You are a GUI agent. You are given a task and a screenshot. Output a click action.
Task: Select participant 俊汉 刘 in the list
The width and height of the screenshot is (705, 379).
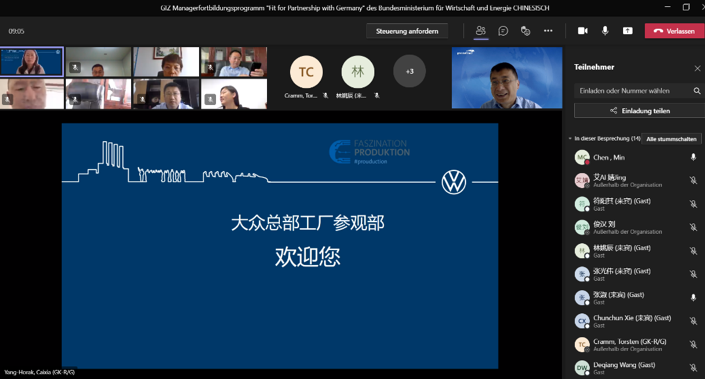pyautogui.click(x=636, y=227)
